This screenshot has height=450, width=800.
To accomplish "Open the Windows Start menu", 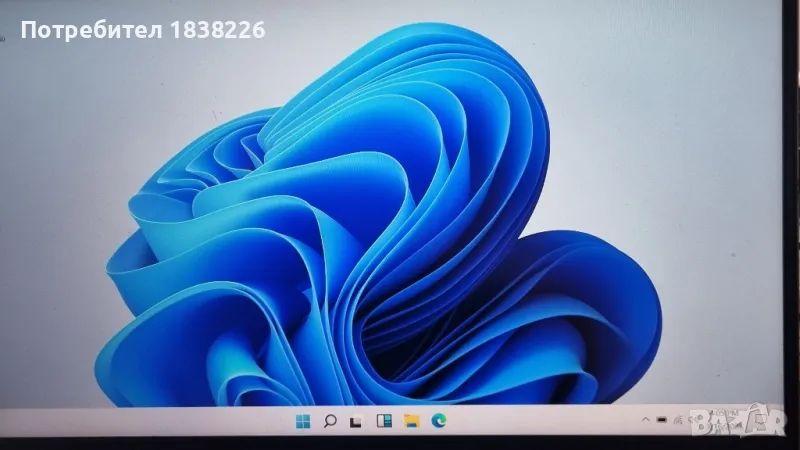I will pyautogui.click(x=302, y=420).
